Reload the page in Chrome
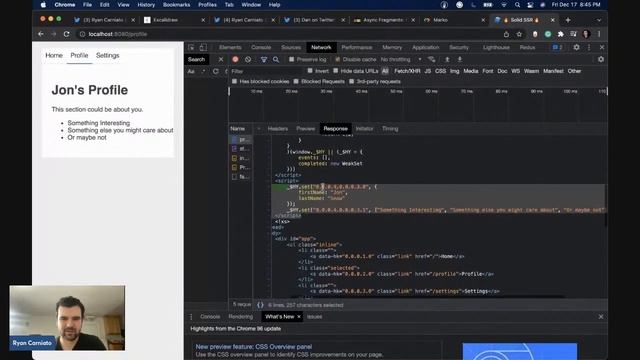The height and width of the screenshot is (360, 640). point(67,34)
